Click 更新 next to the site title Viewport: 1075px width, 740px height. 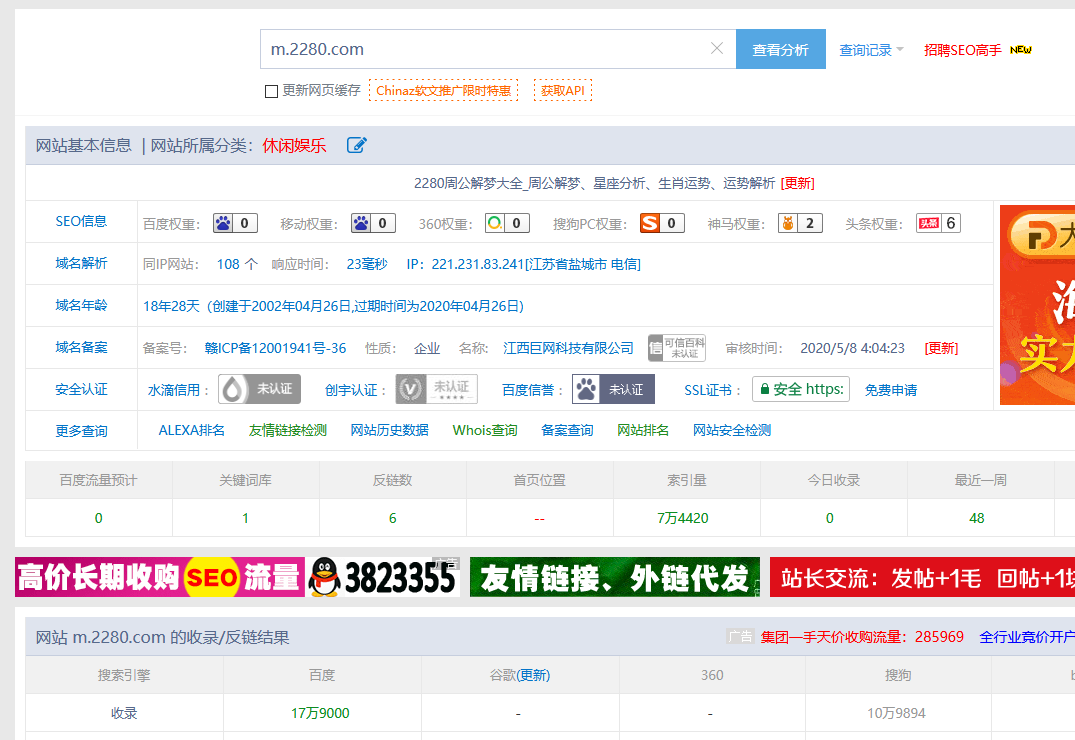798,183
